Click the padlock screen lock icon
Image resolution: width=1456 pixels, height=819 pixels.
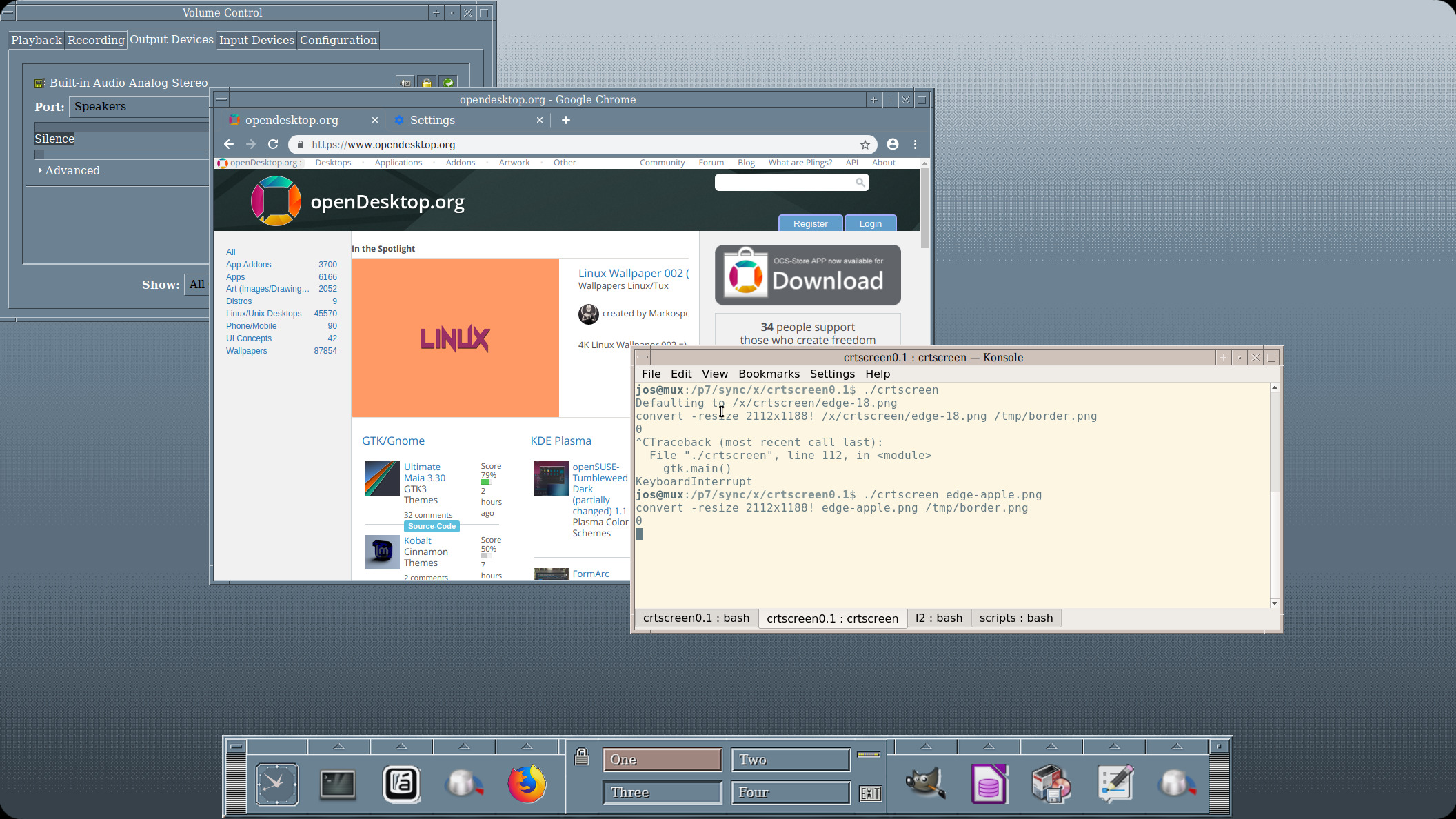click(582, 757)
